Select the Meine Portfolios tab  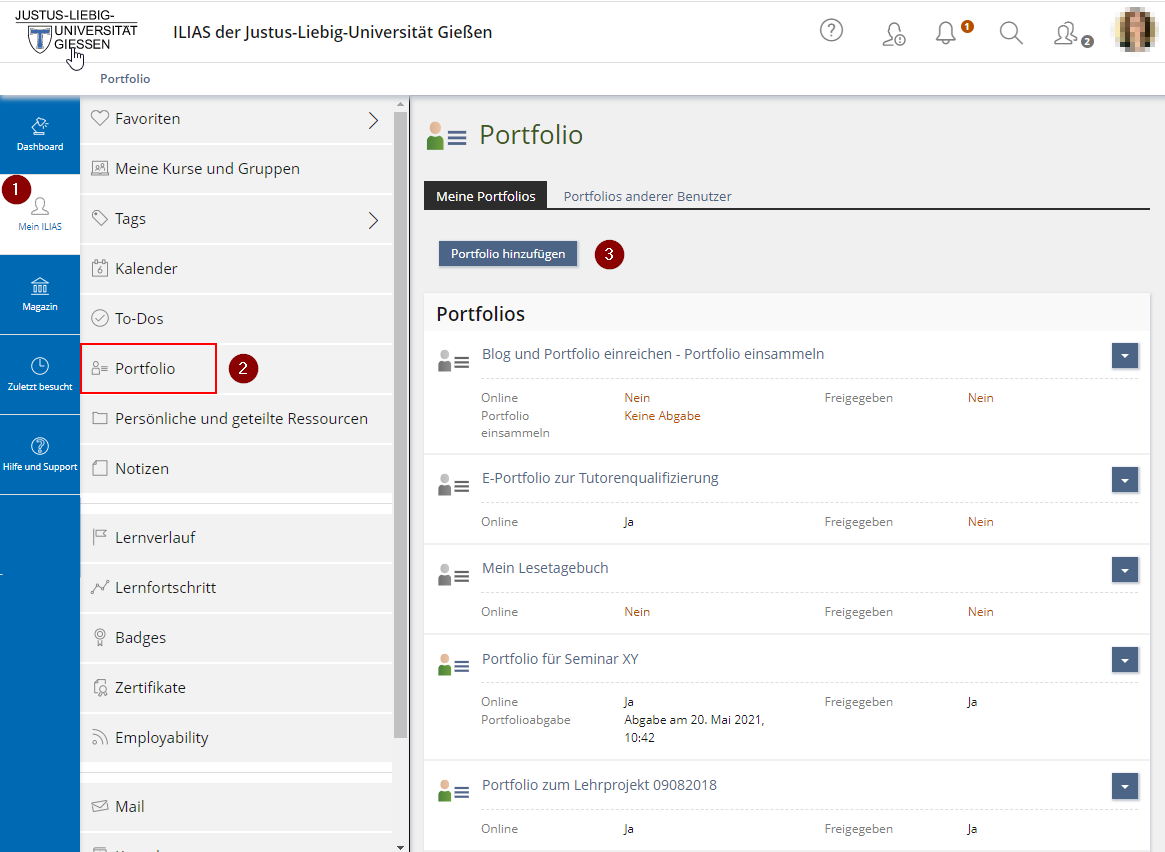(485, 196)
